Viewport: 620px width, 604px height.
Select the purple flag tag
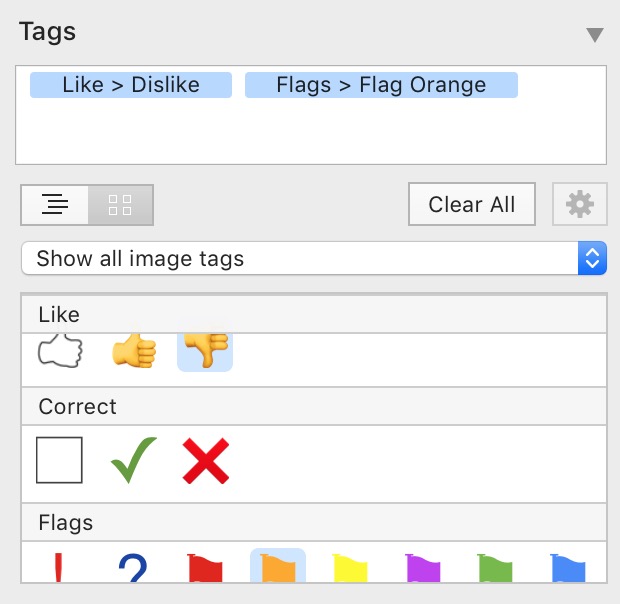[x=423, y=568]
